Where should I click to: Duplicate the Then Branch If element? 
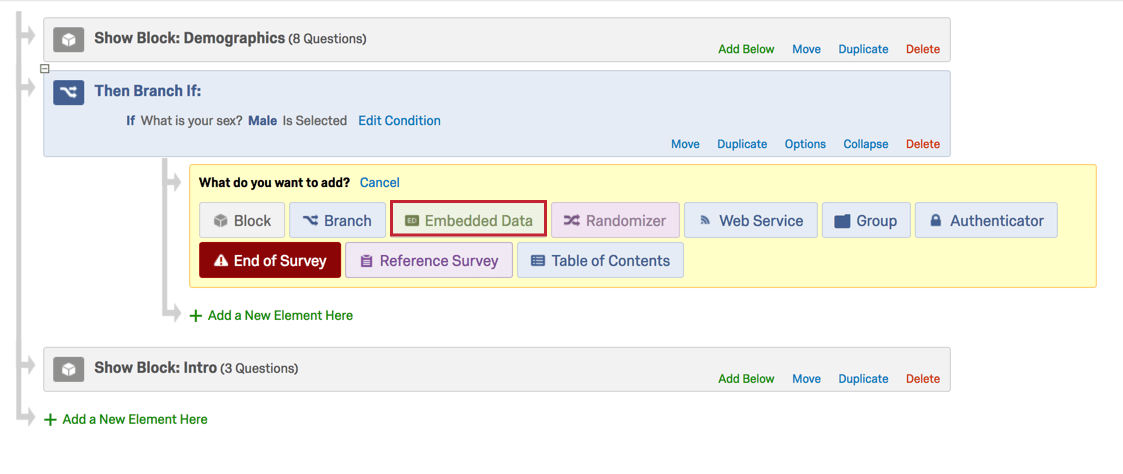point(742,144)
